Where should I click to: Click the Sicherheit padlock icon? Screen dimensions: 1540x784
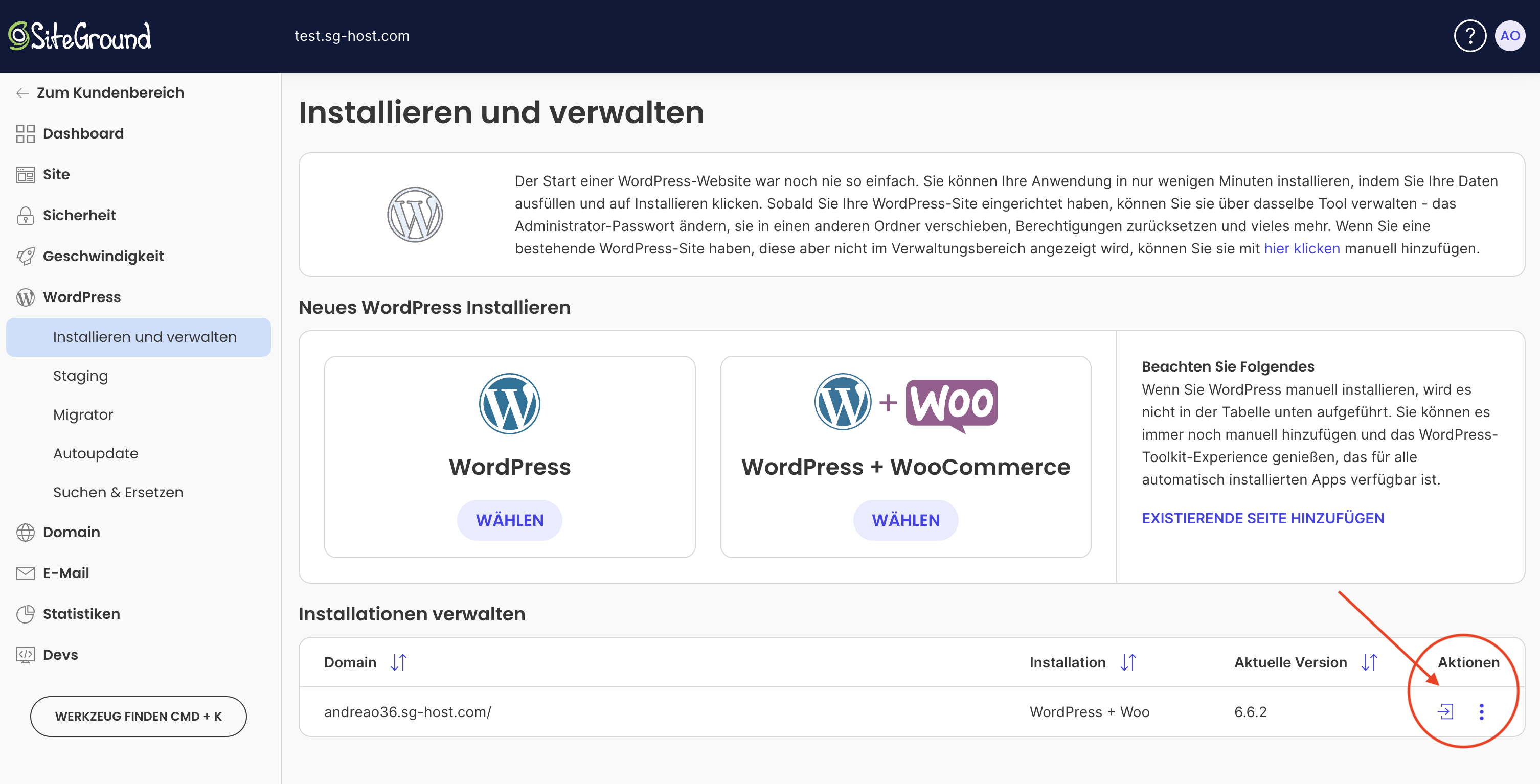tap(25, 215)
